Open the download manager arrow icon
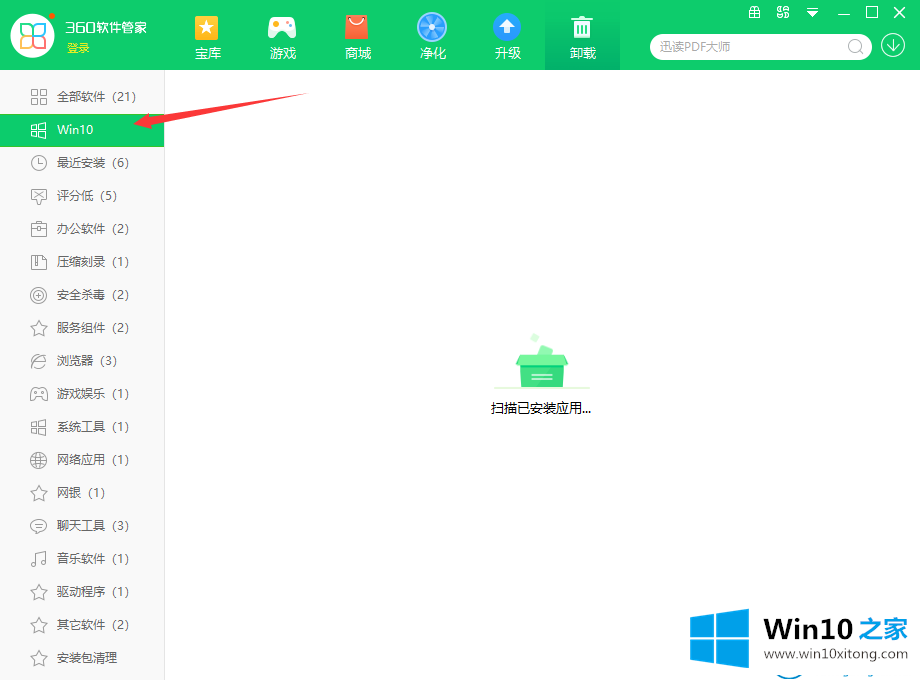 [893, 45]
